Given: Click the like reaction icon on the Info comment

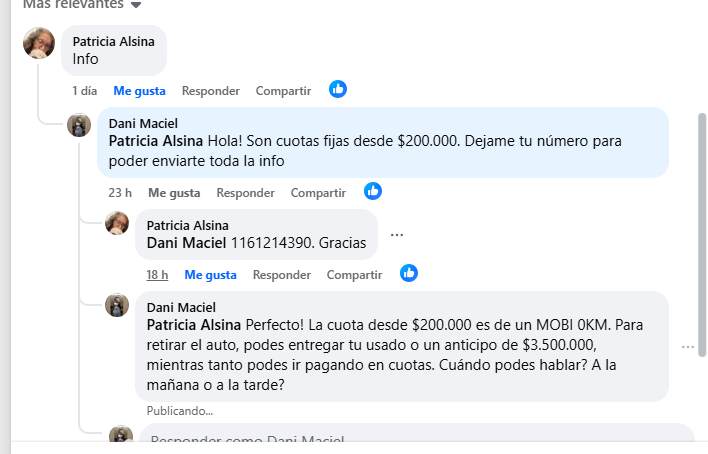Looking at the screenshot, I should click(x=338, y=89).
